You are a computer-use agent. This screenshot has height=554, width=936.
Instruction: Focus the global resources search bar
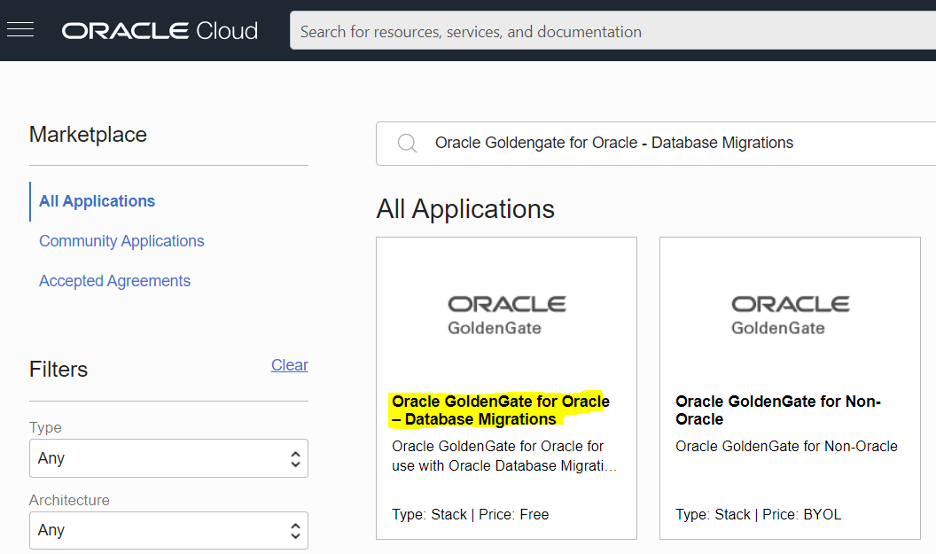point(613,30)
